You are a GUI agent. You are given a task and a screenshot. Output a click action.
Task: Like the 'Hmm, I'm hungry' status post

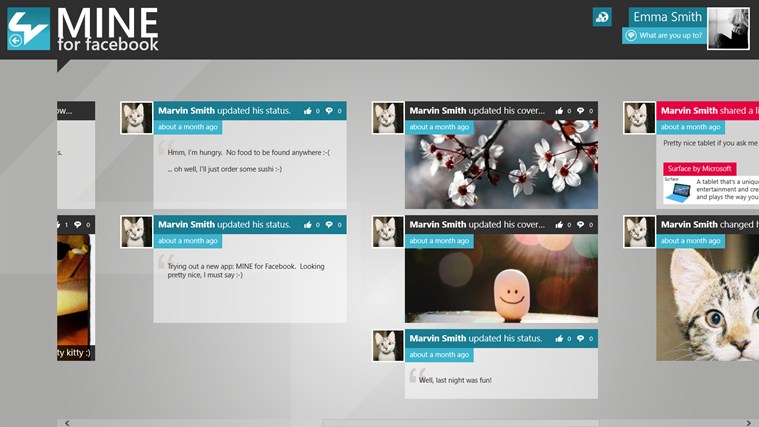pyautogui.click(x=308, y=111)
